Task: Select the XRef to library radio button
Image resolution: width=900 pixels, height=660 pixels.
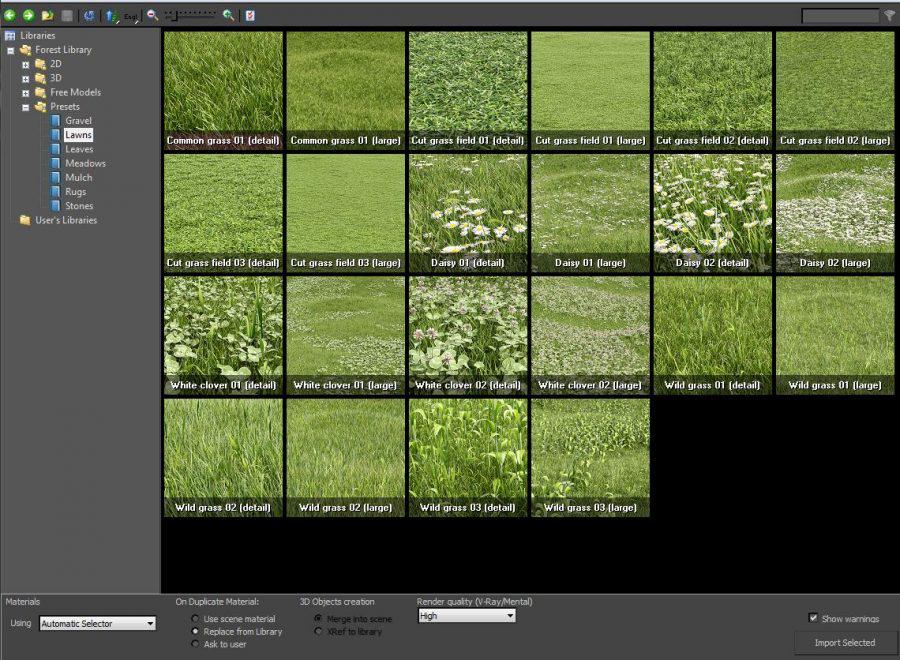Action: [x=318, y=631]
